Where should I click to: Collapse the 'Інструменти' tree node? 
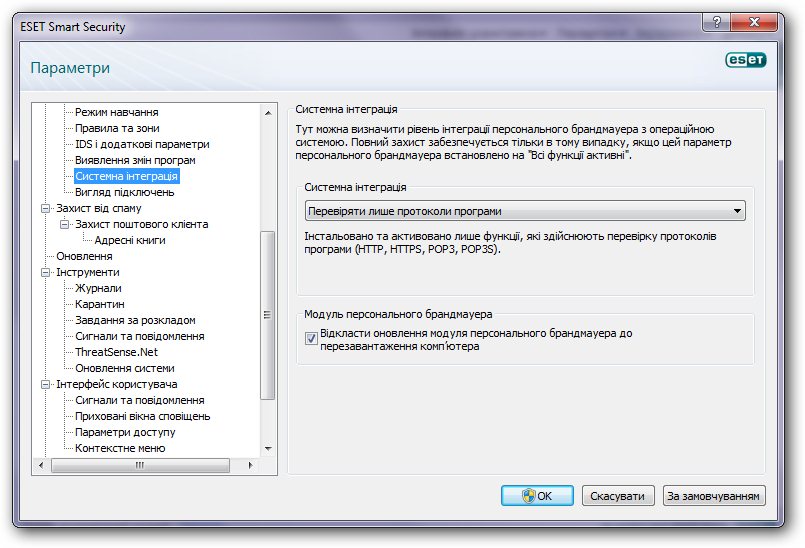tap(45, 272)
